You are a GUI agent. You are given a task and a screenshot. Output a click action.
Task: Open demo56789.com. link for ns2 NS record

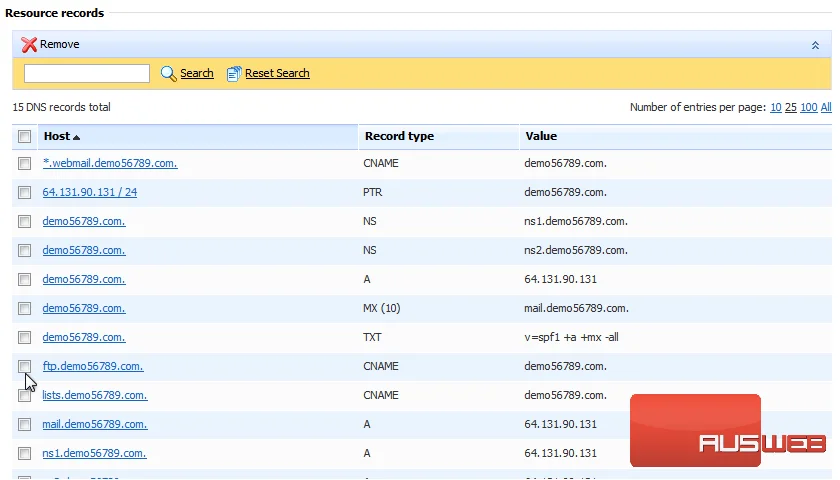click(x=84, y=250)
